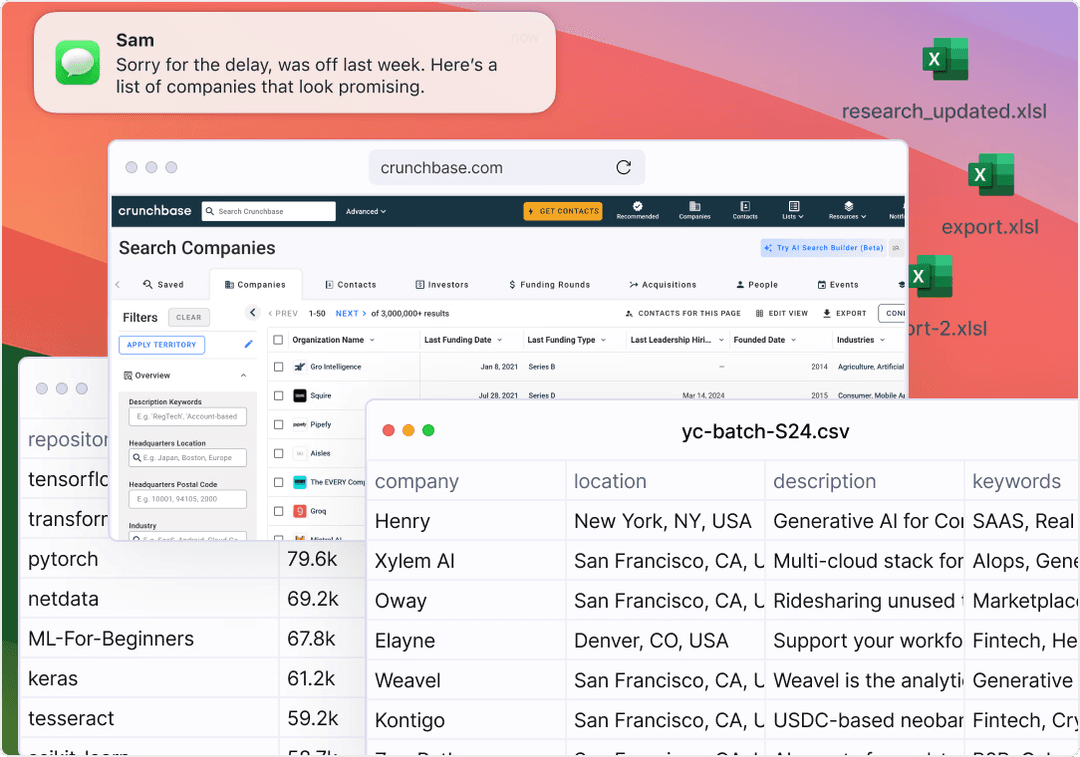
Task: Go back using the tab-strip left chevron
Action: coord(118,284)
